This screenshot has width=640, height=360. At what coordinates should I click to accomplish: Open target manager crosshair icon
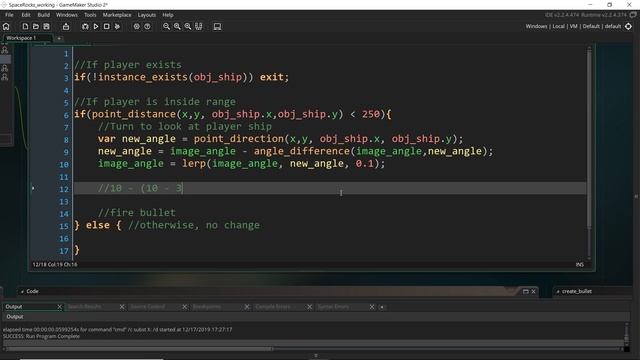pyautogui.click(x=629, y=26)
